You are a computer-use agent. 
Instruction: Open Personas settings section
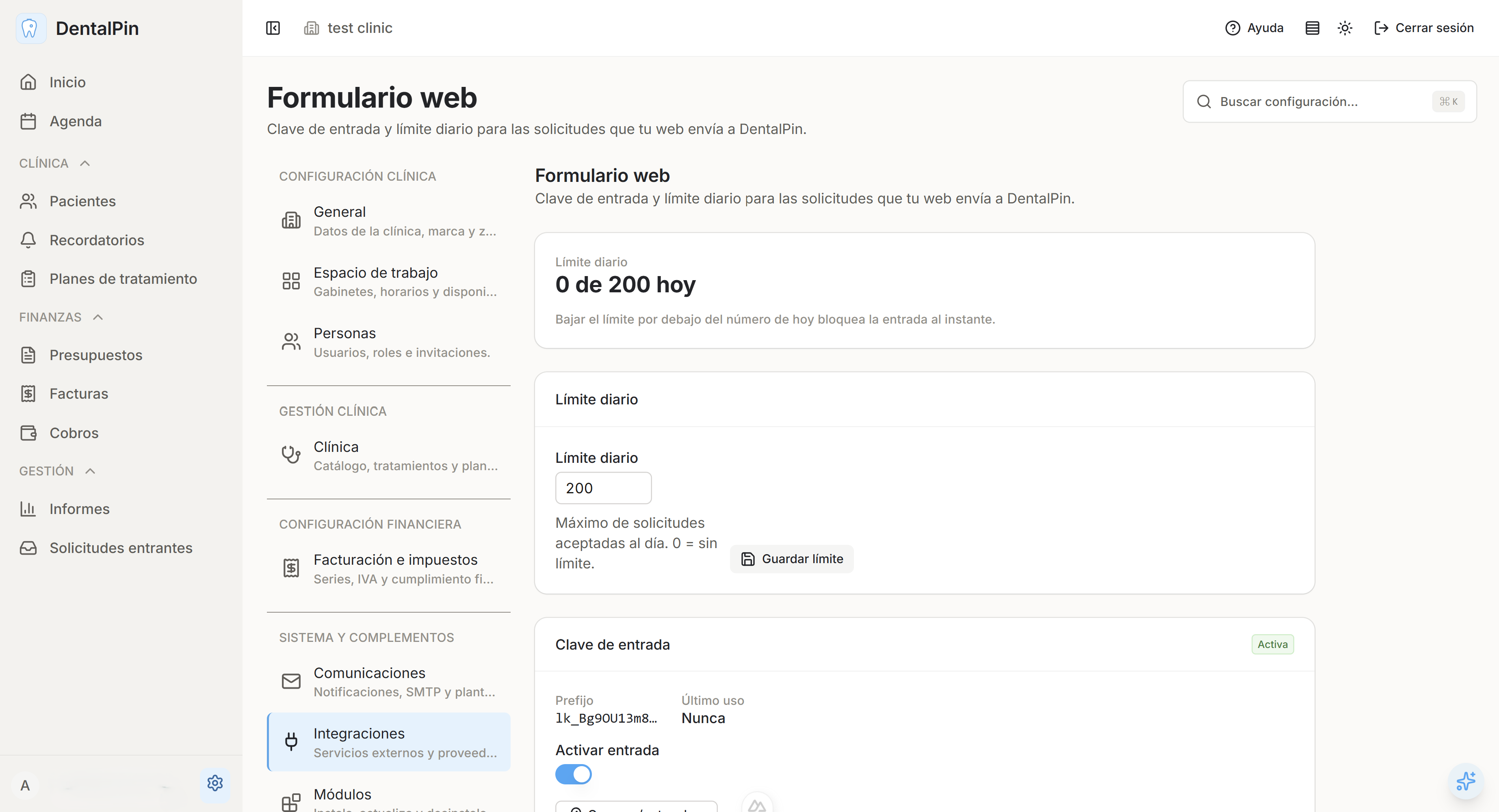click(x=389, y=342)
